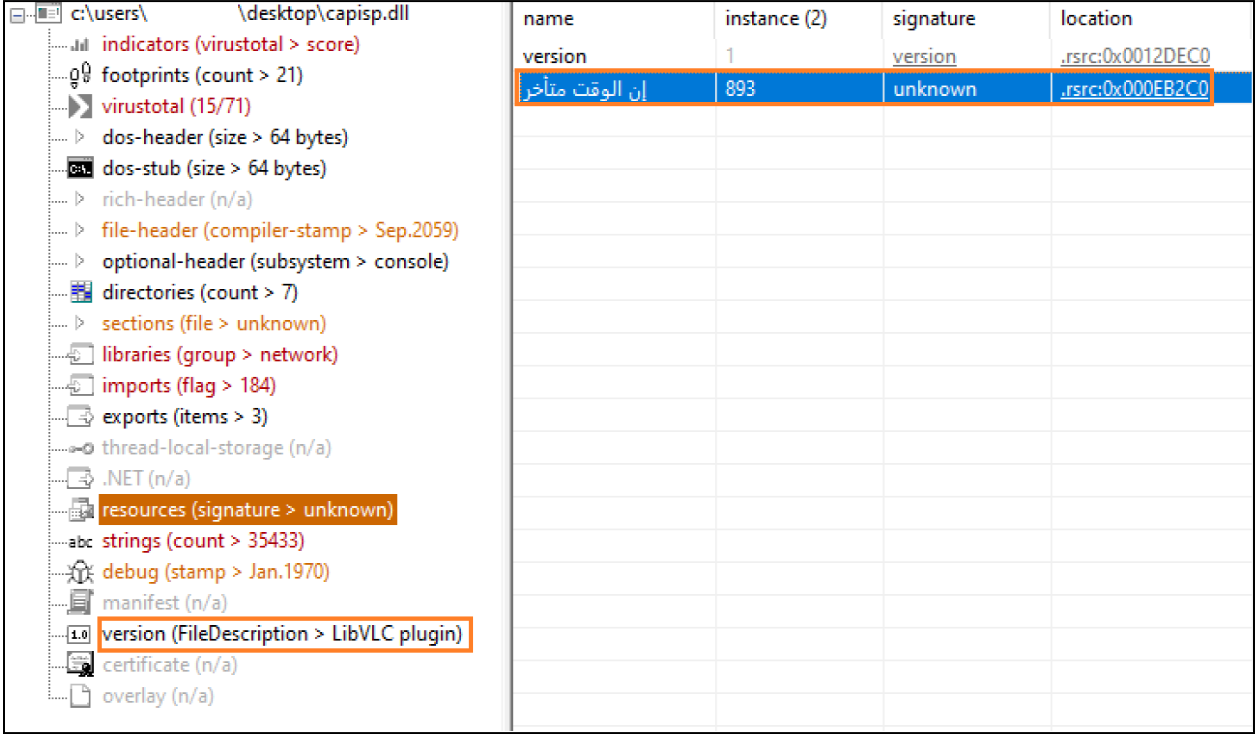This screenshot has width=1256, height=734.
Task: Open imports (flag > 184) tree item
Action: (x=188, y=386)
